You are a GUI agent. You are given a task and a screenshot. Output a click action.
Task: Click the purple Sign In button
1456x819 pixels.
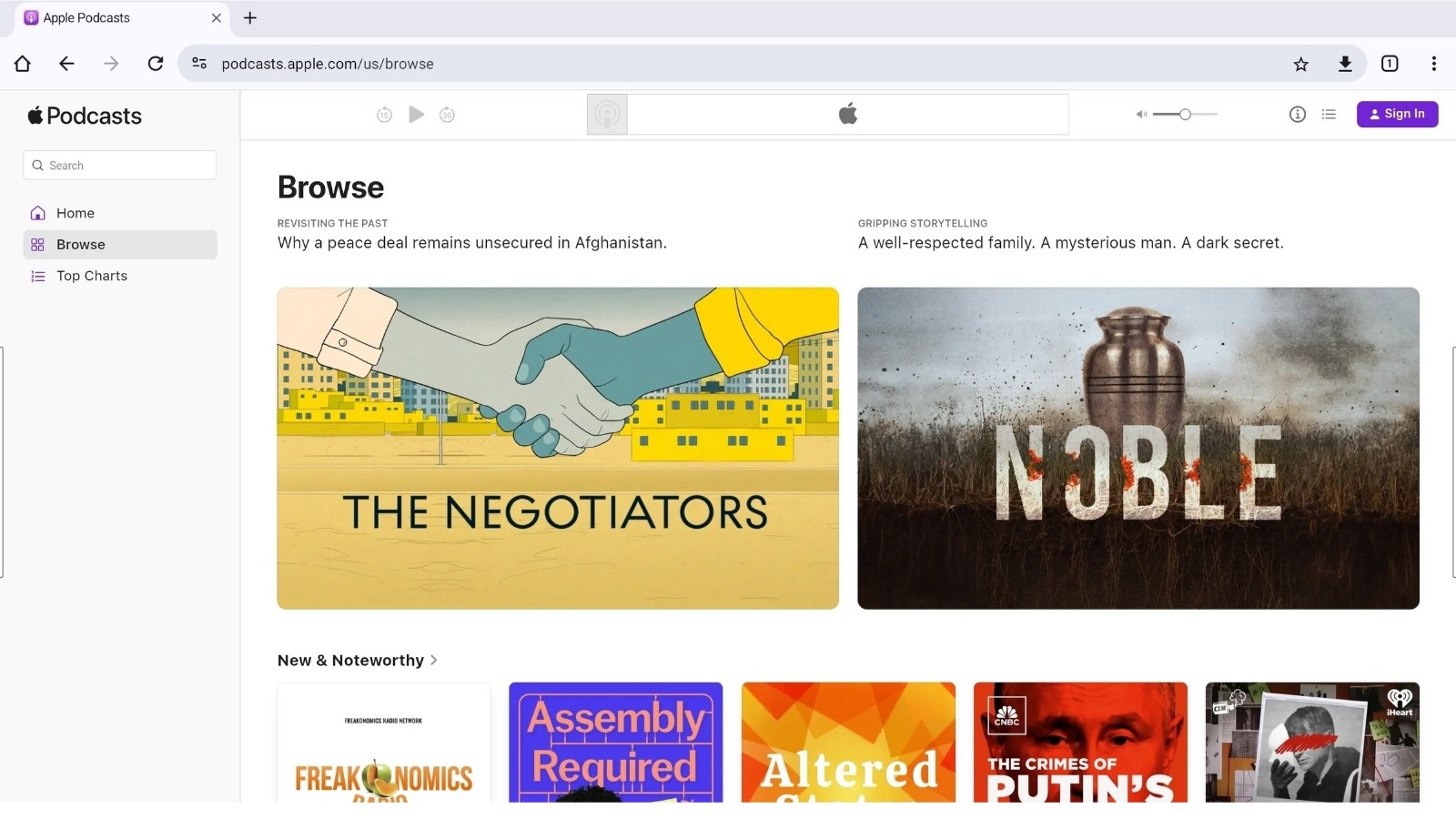[1397, 114]
